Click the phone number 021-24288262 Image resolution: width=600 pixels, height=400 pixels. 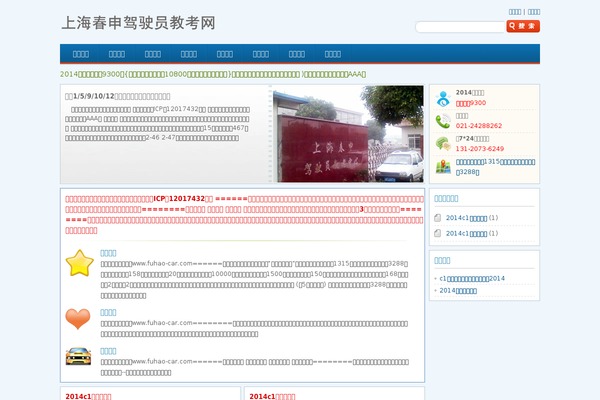(479, 126)
